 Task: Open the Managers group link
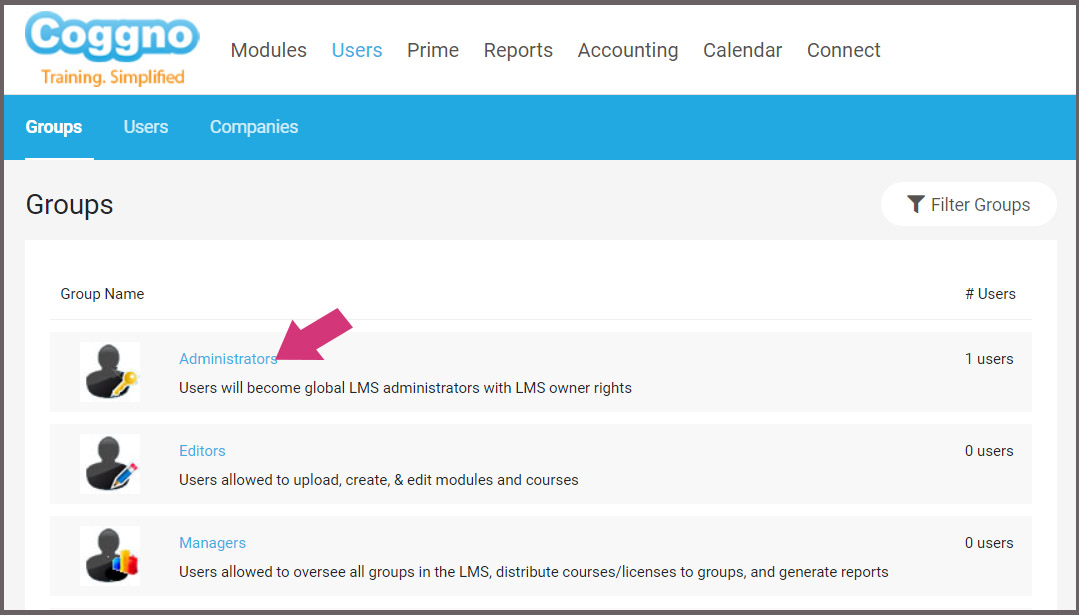point(212,543)
